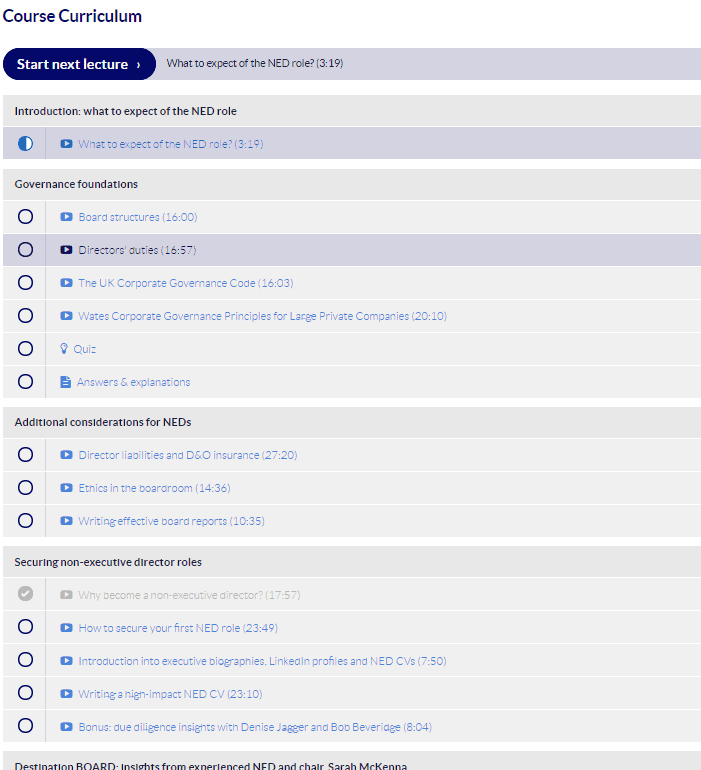The height and width of the screenshot is (770, 701).
Task: Click video icon beside Bonus: due diligence insights
Action: (x=66, y=726)
